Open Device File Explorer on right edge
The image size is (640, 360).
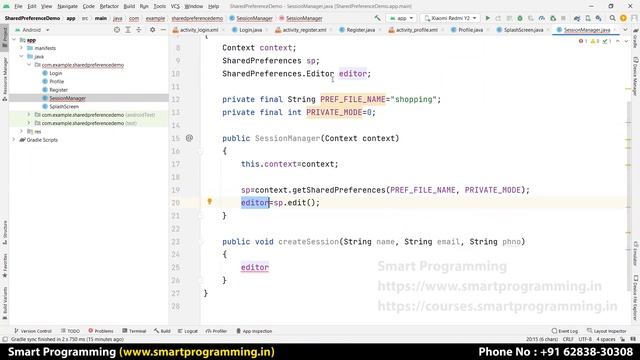635,298
